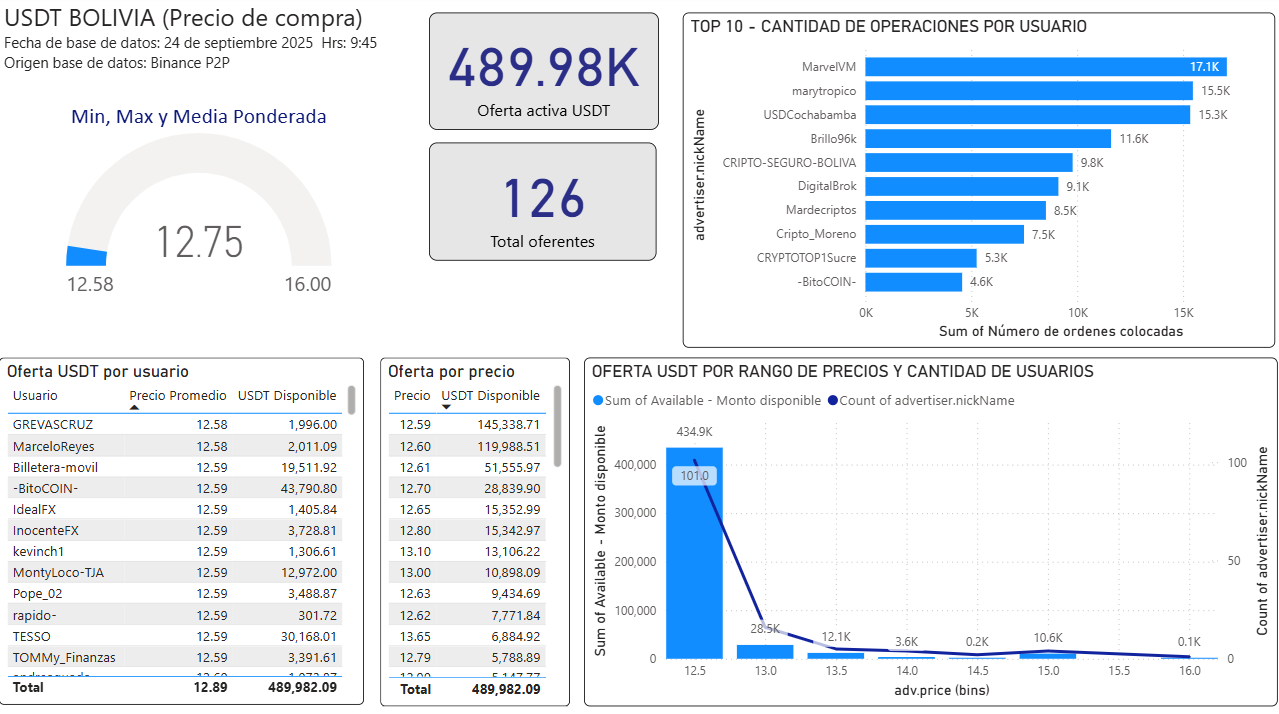Select the MontyLoco-TJA row
Viewport: 1279px width, 714px height.
pyautogui.click(x=175, y=572)
